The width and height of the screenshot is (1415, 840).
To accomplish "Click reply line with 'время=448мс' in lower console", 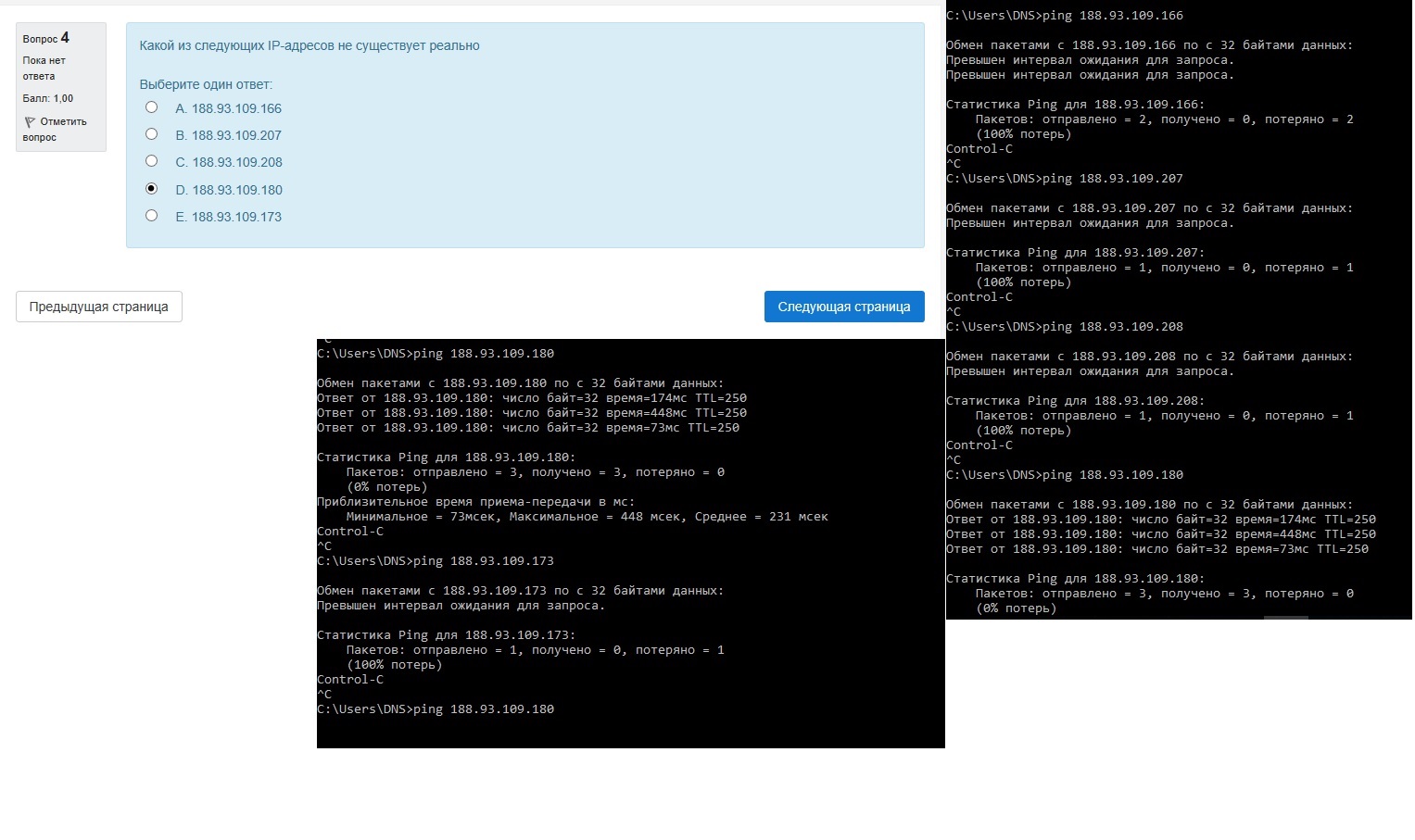I will point(532,413).
